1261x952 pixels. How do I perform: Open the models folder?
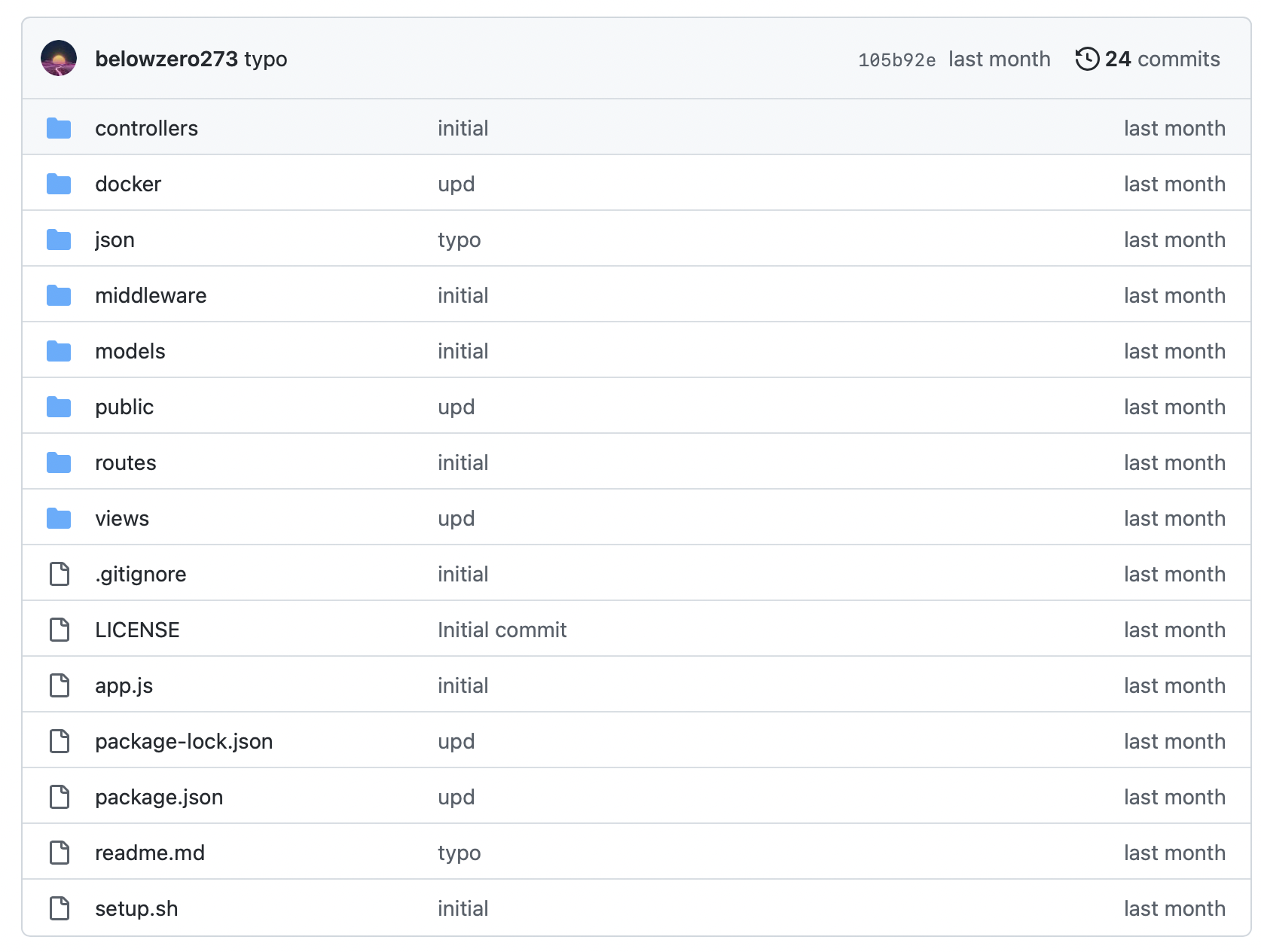(x=130, y=351)
